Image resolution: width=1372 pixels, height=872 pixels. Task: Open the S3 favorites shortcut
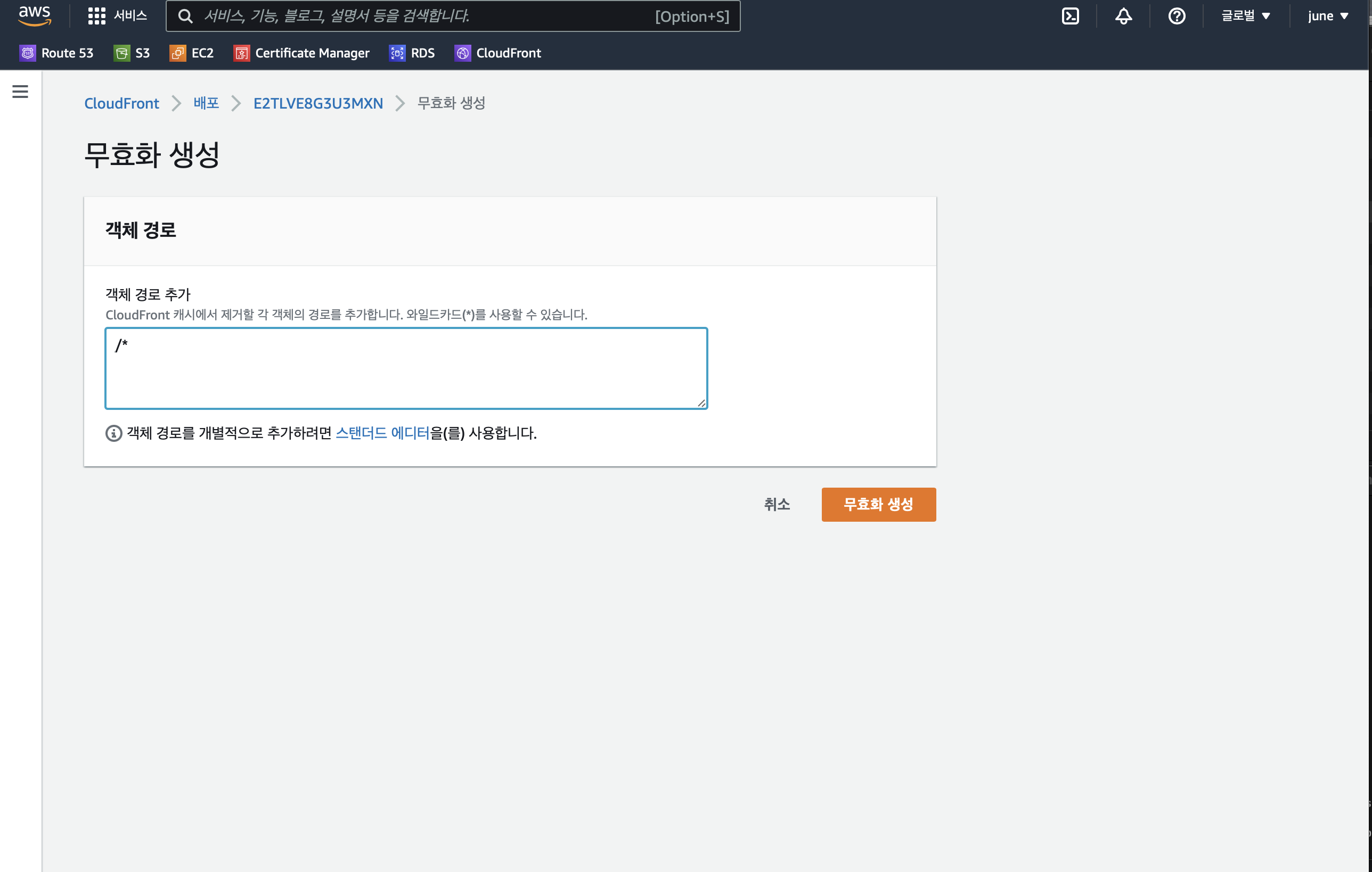(132, 53)
